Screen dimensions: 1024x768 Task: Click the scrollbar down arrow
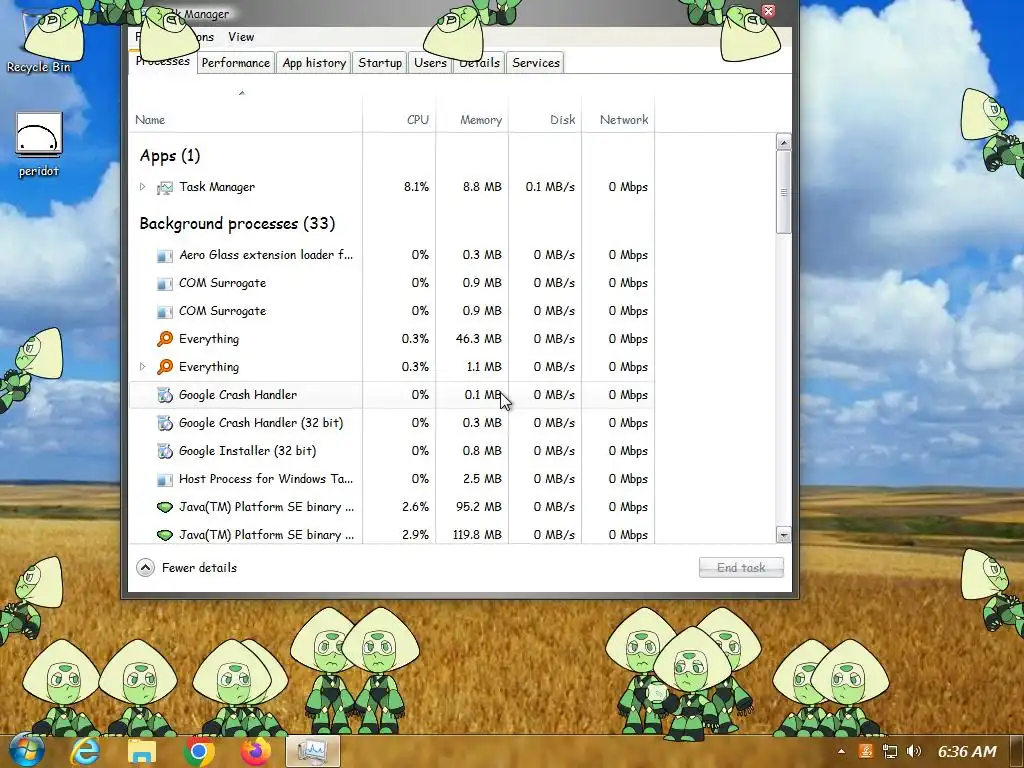tap(784, 536)
